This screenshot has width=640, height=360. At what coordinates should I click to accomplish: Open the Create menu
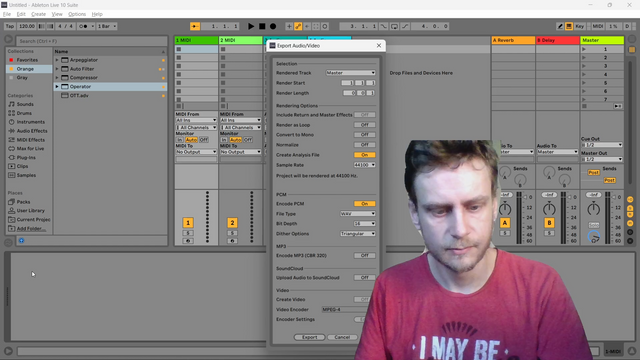point(38,14)
